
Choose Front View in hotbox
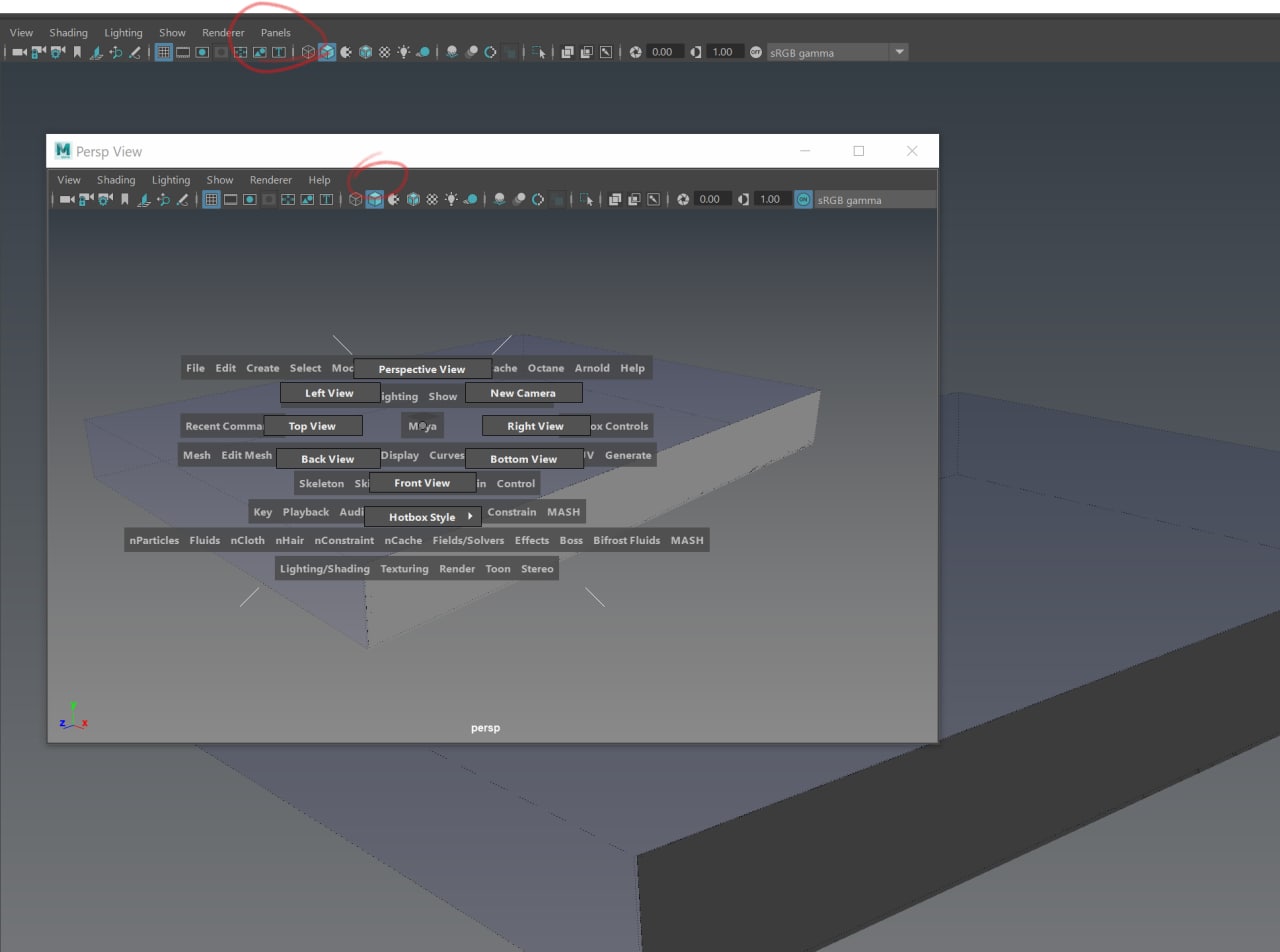(x=422, y=483)
